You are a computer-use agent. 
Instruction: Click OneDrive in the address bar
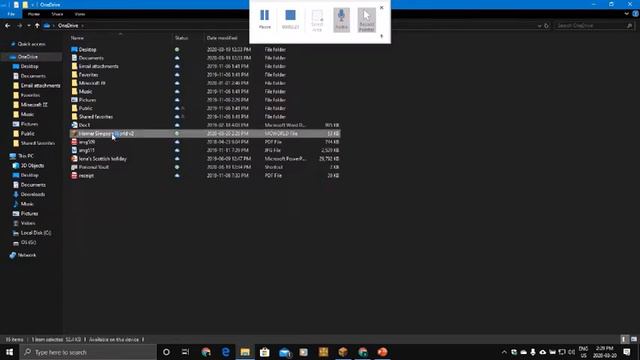tap(68, 25)
